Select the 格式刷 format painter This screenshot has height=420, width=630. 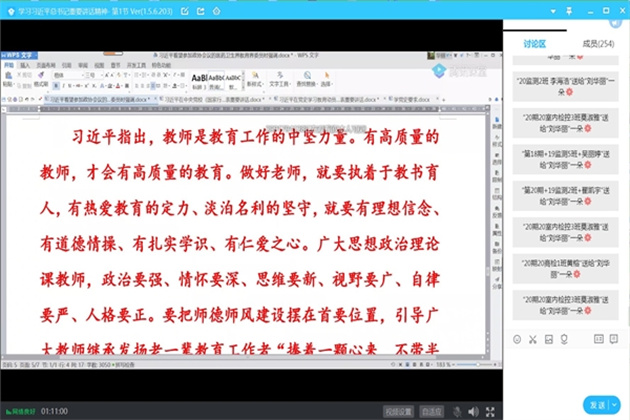[x=41, y=79]
